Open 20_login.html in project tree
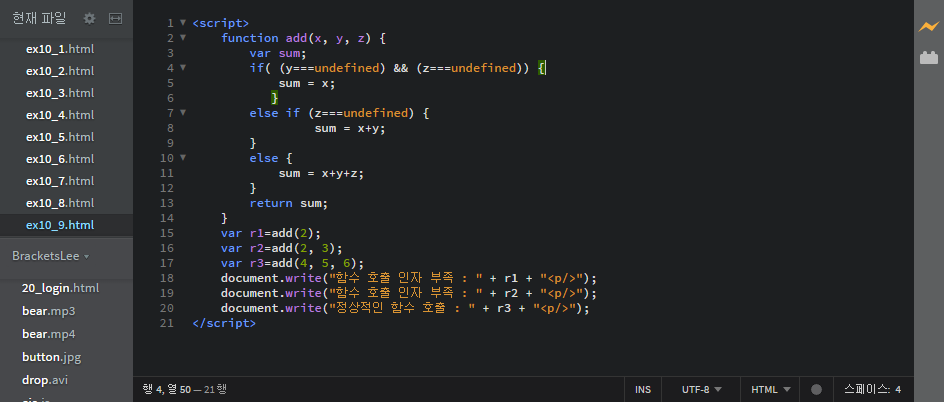This screenshot has width=944, height=402. pyautogui.click(x=61, y=288)
